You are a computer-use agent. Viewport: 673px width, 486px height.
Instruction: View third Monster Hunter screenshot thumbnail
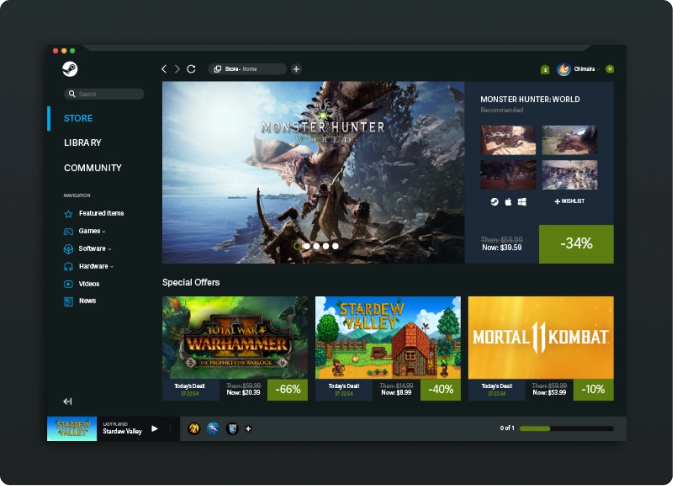[x=508, y=175]
